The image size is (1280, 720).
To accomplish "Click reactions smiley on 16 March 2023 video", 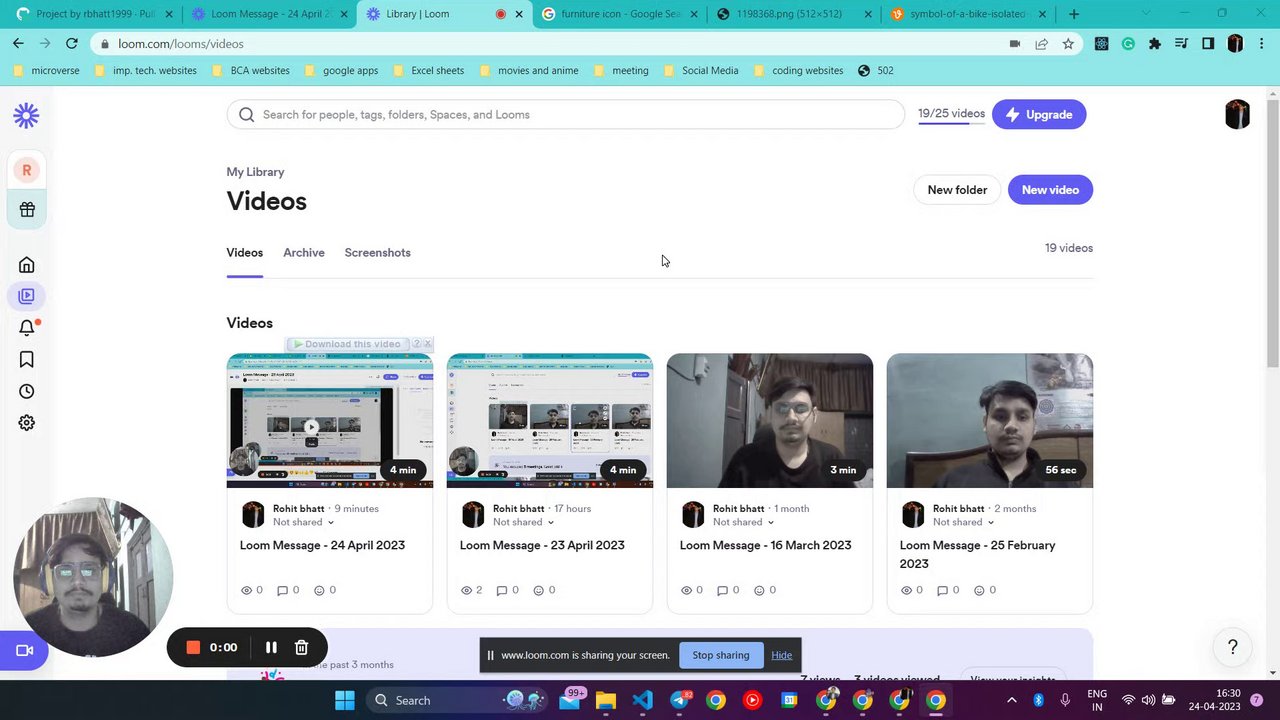I will [759, 591].
